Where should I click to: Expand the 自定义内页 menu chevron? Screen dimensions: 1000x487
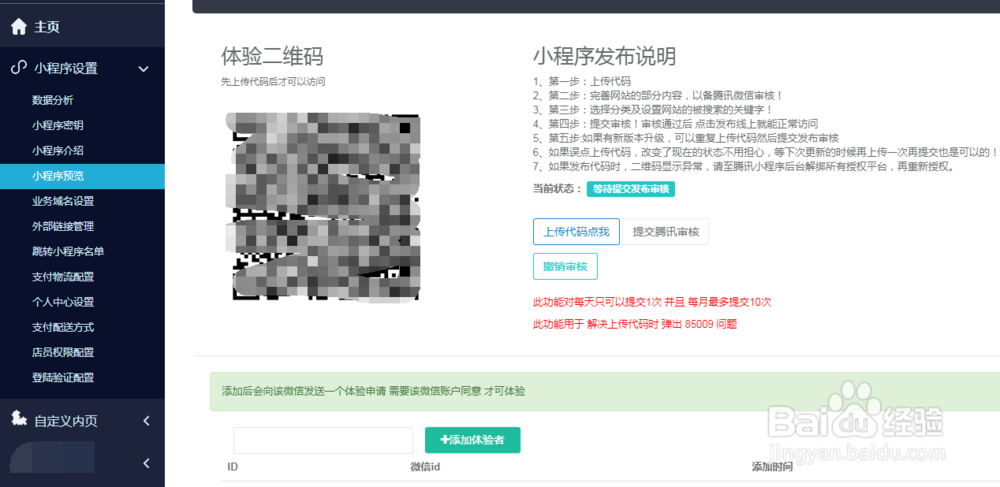146,421
